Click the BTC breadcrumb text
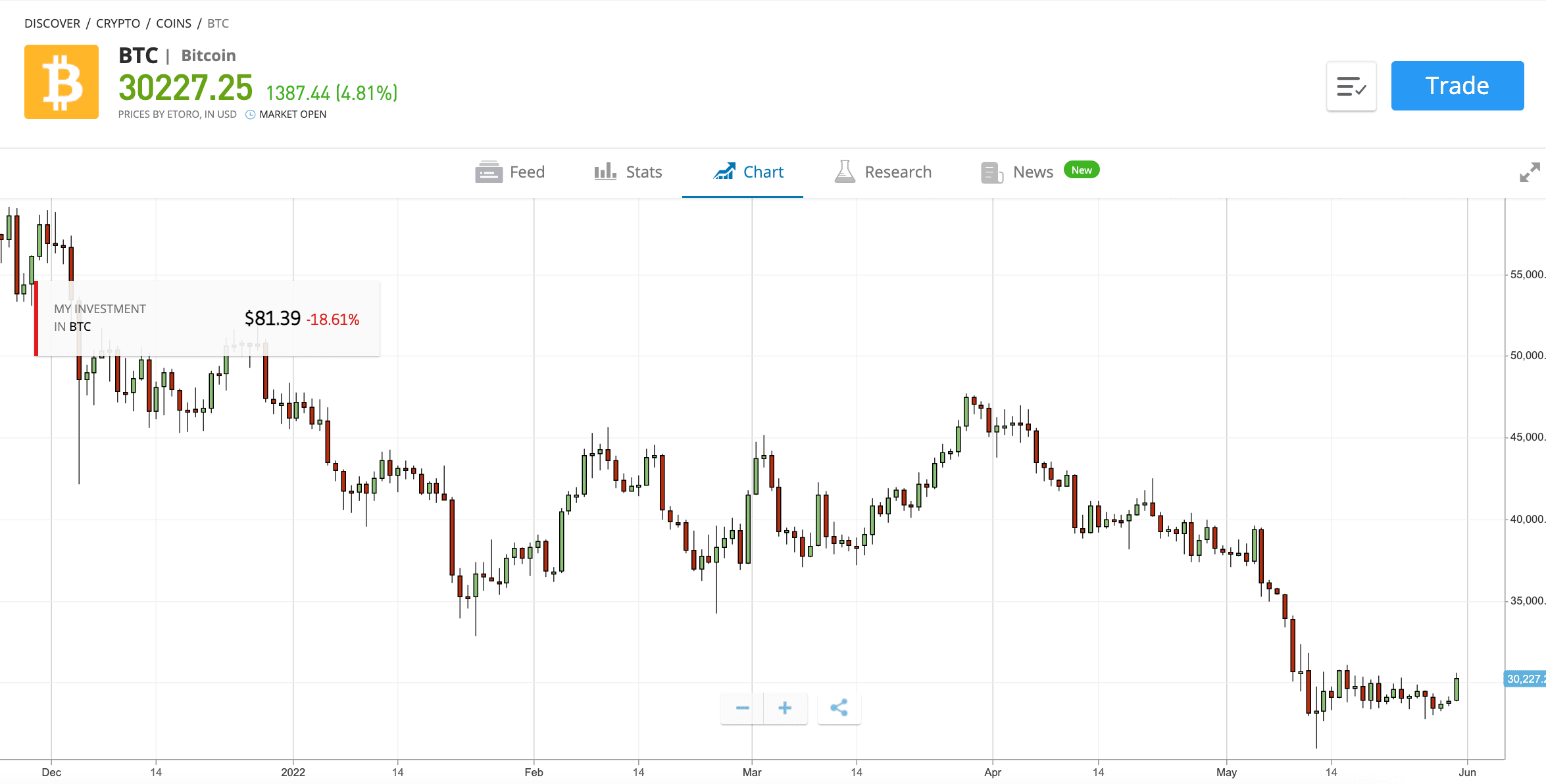 [x=218, y=24]
